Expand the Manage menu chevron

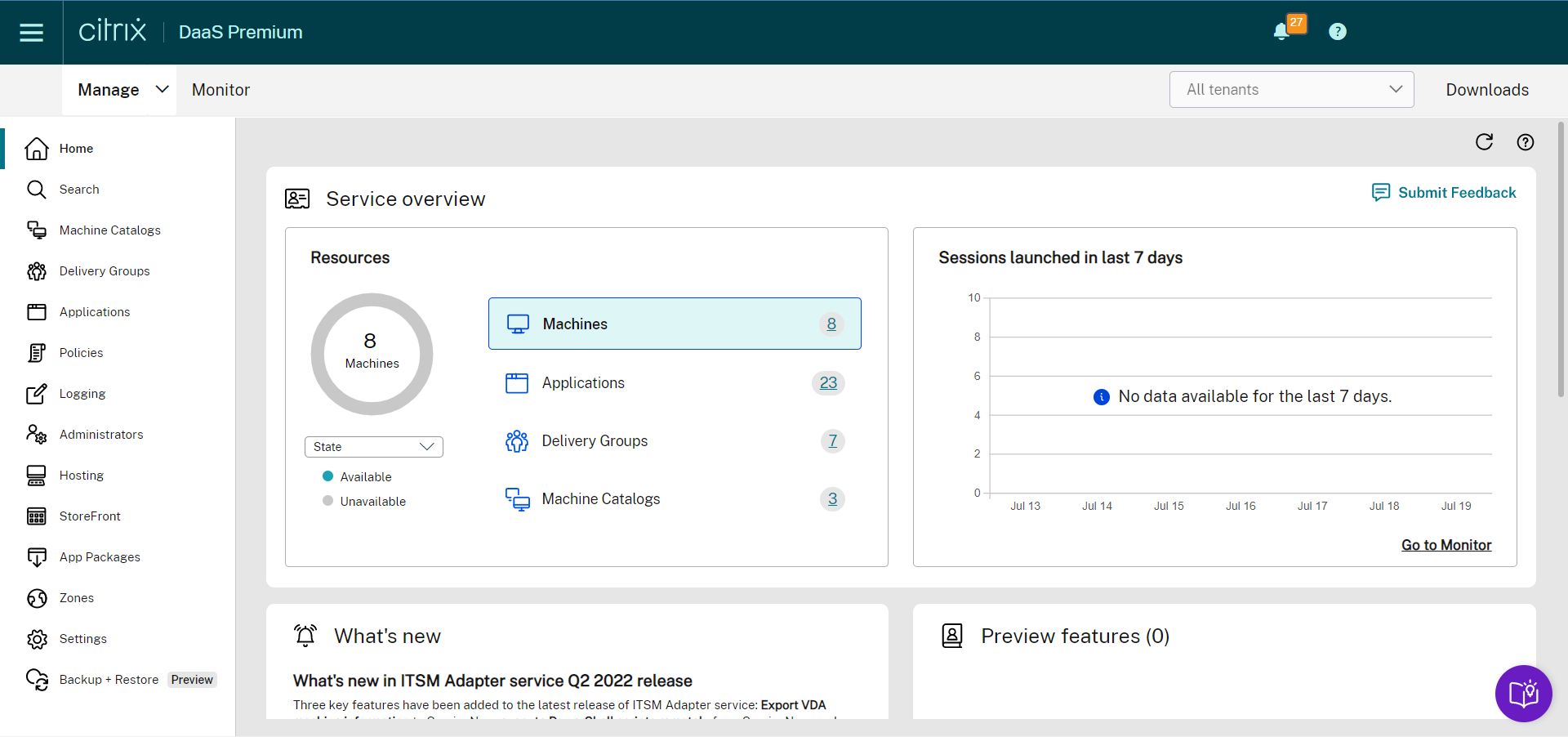coord(162,90)
